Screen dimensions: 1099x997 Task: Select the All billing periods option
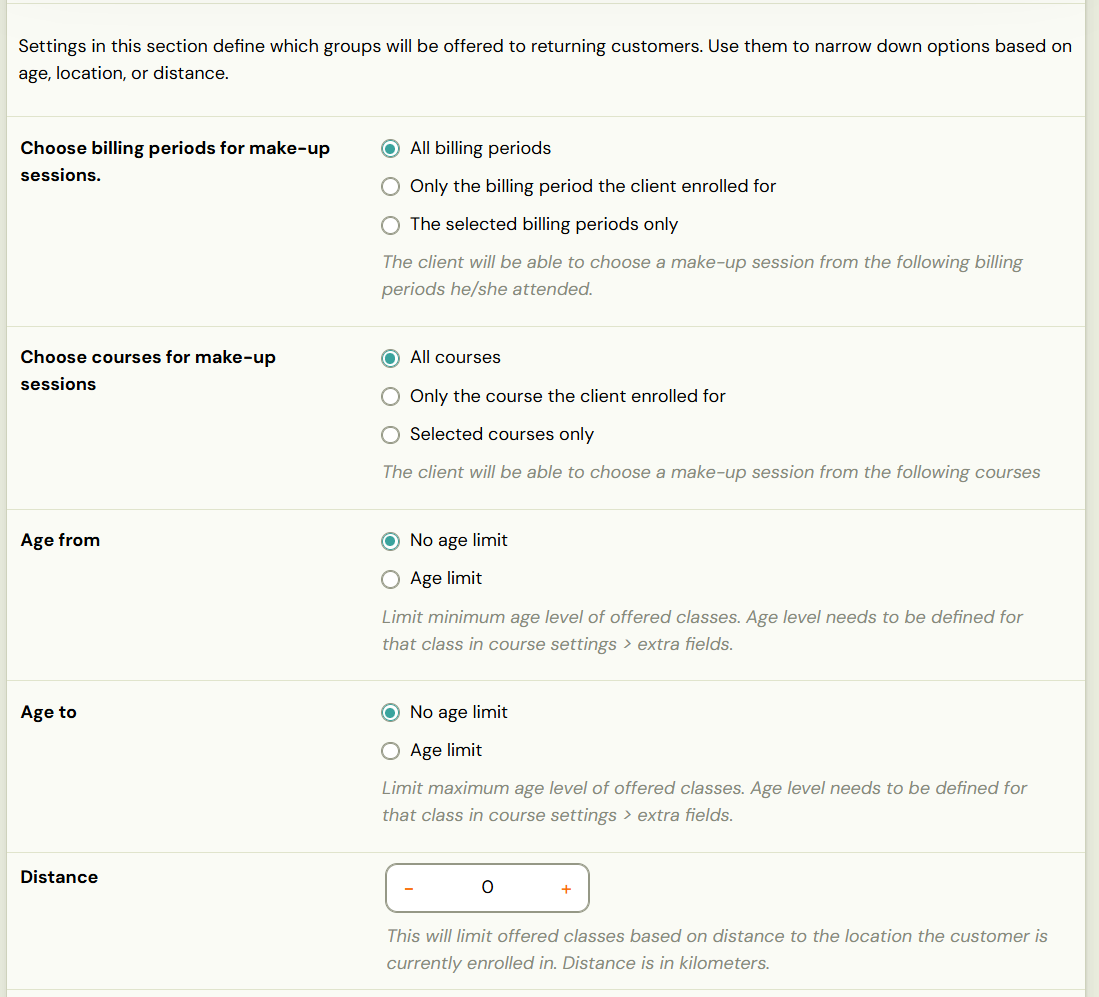point(390,149)
